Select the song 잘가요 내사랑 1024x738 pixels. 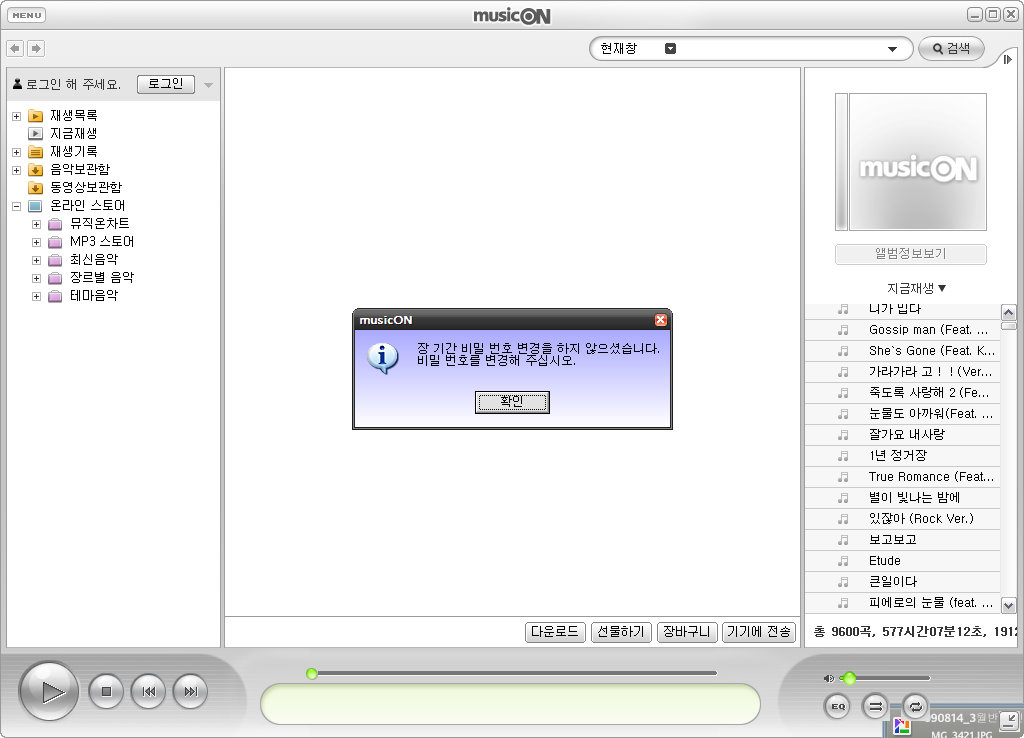903,434
